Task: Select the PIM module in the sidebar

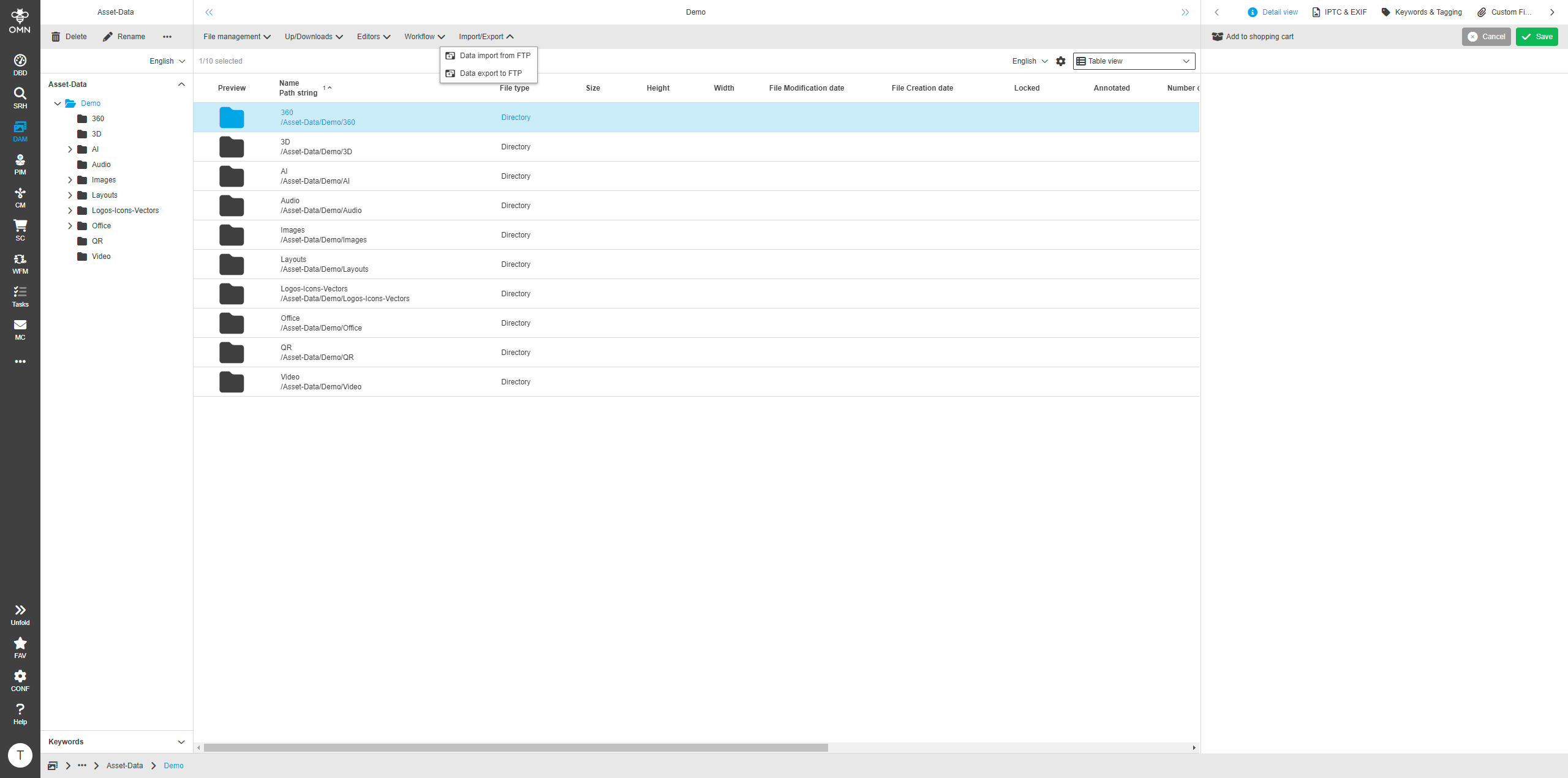Action: click(x=20, y=163)
